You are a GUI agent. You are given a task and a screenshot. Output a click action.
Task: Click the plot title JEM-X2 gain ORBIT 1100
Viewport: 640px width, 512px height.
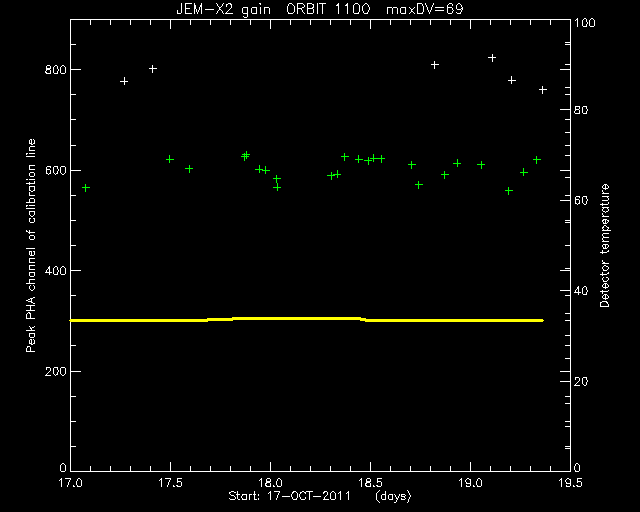click(273, 9)
